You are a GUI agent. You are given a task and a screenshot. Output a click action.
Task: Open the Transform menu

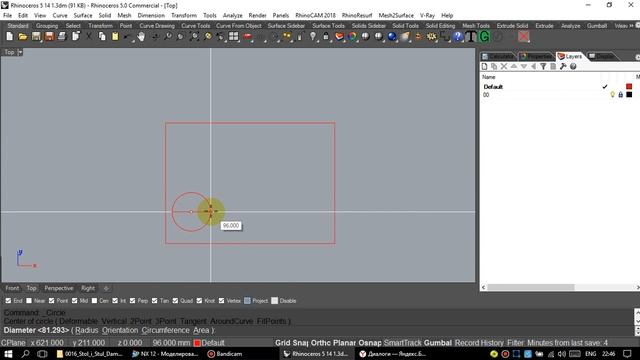tap(184, 16)
